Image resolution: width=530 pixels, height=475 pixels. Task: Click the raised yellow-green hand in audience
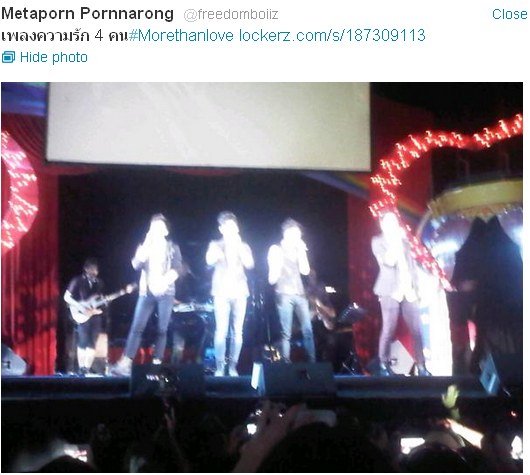coord(452,401)
